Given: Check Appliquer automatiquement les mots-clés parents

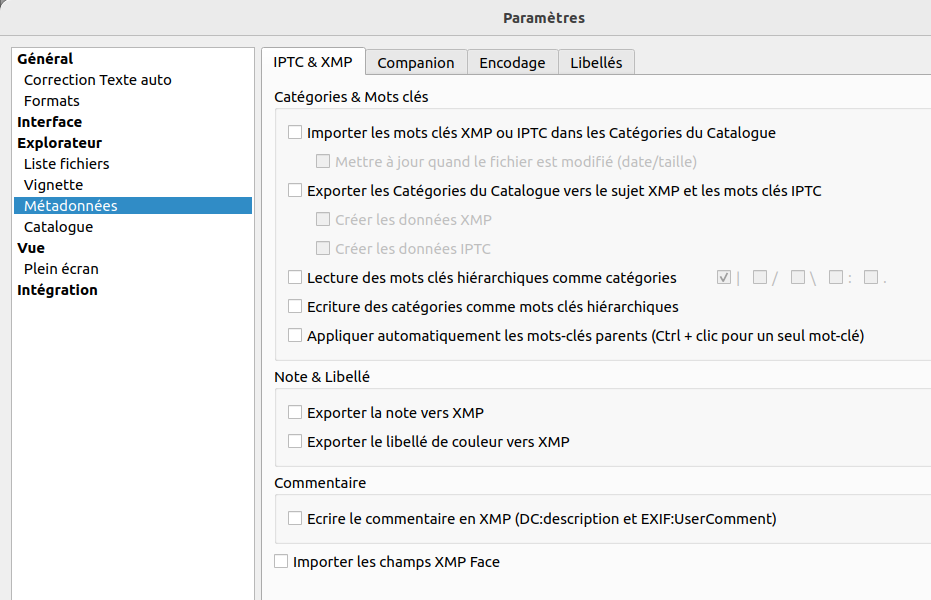Looking at the screenshot, I should pyautogui.click(x=295, y=335).
